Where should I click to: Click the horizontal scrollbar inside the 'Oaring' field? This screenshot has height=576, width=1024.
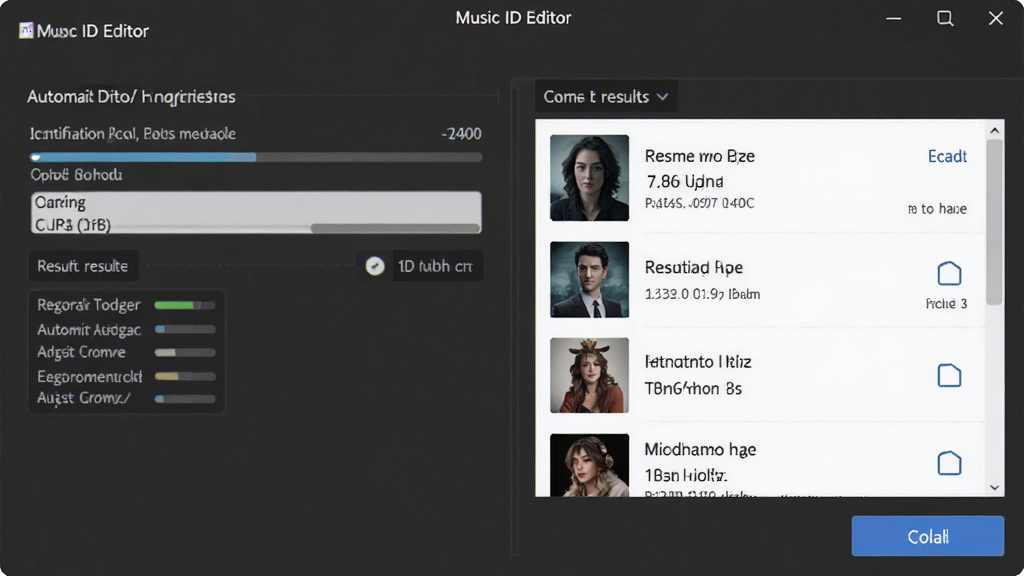(x=395, y=228)
